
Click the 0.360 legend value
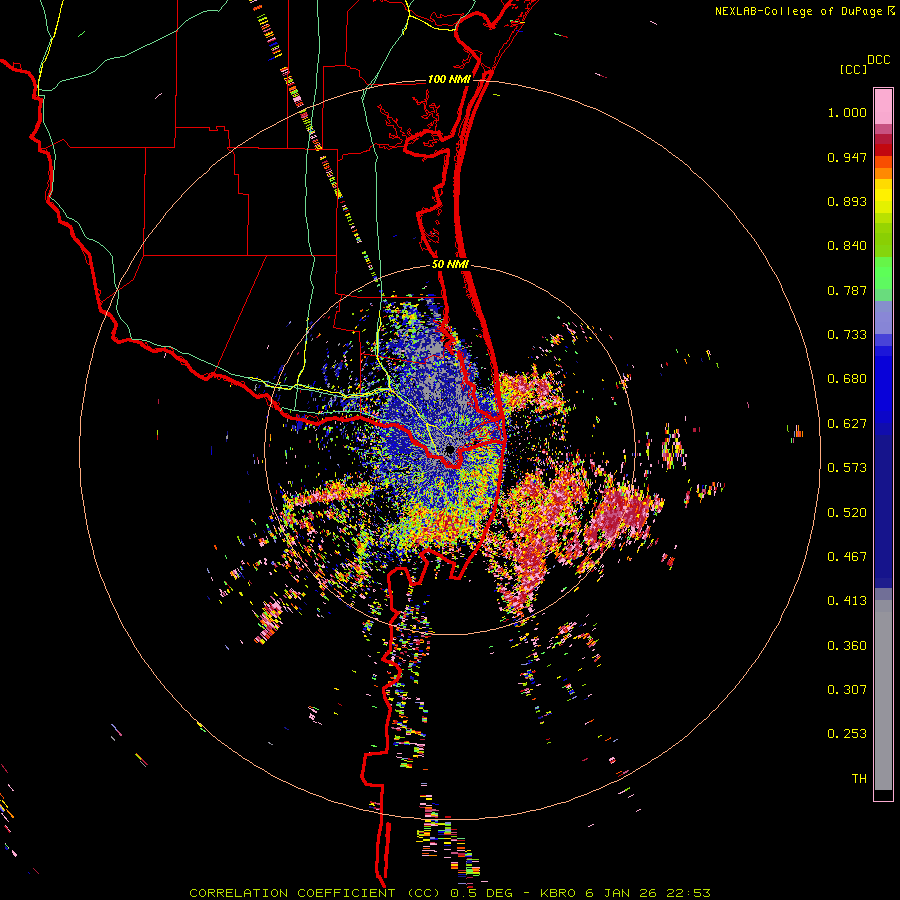point(847,646)
